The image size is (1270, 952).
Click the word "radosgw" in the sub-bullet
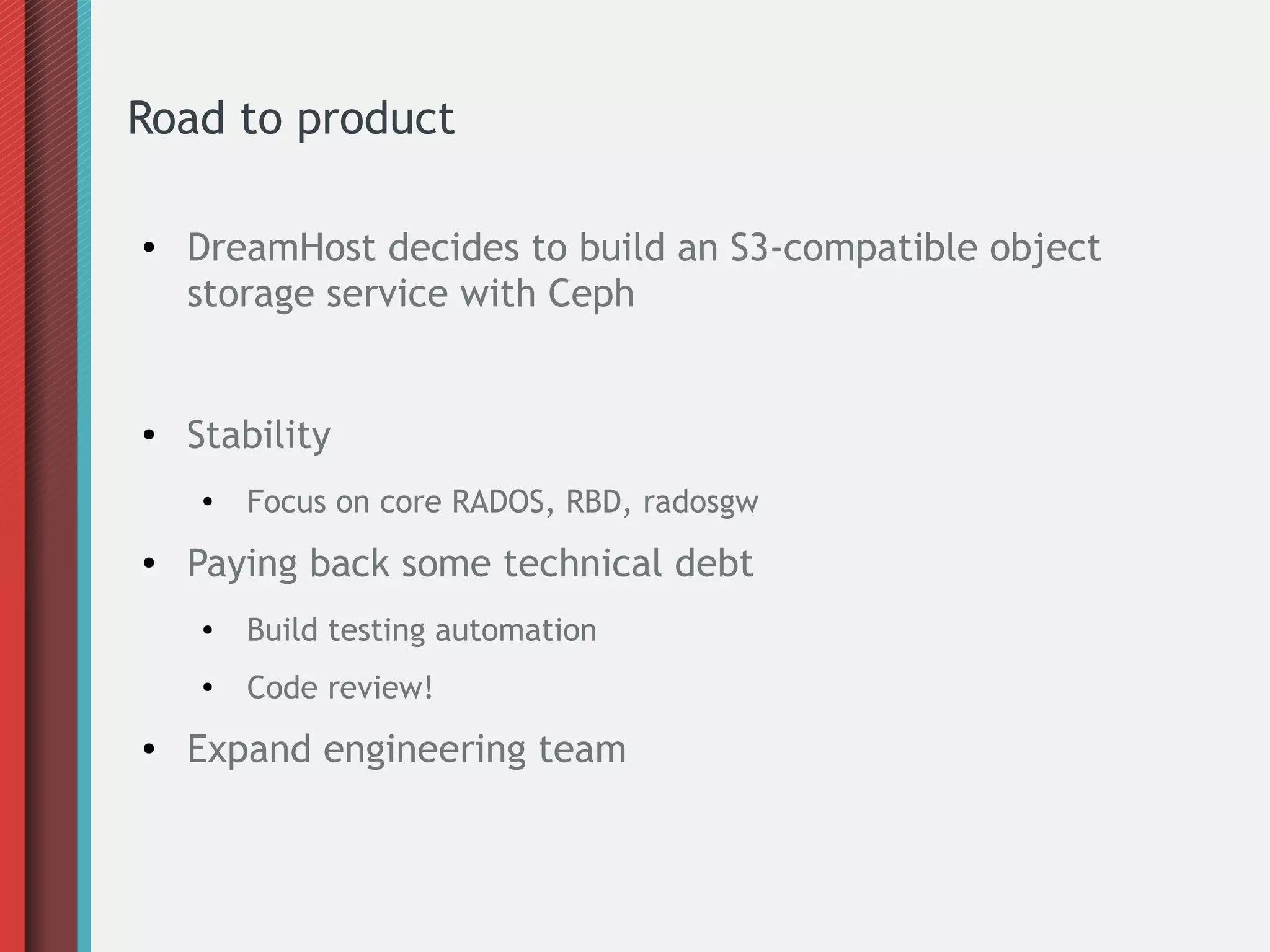700,503
